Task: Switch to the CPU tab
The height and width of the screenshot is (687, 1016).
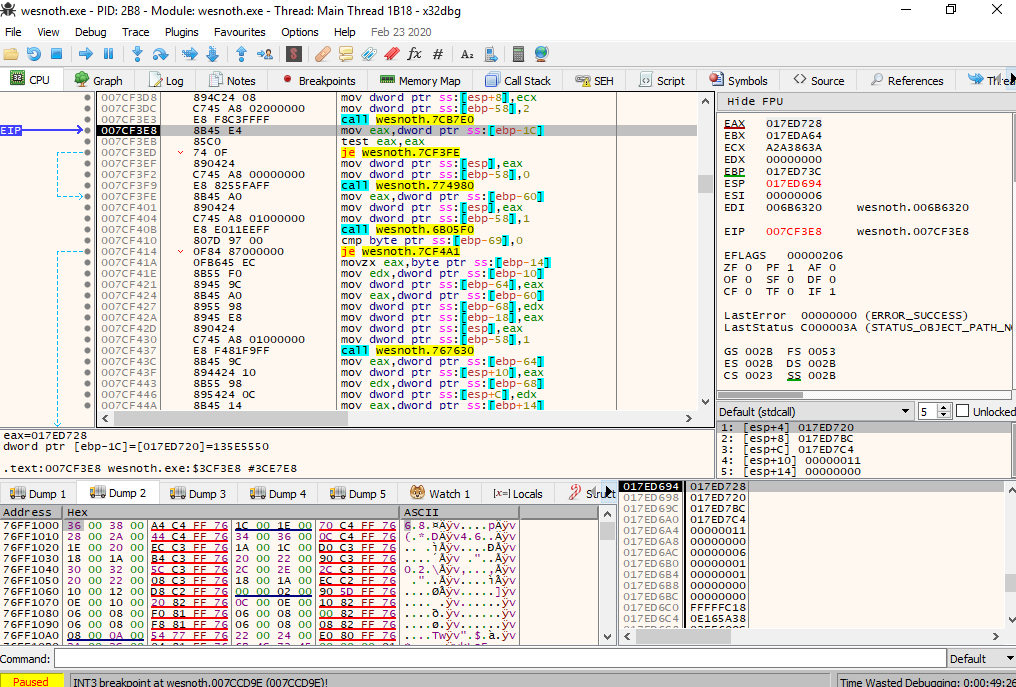Action: point(30,80)
